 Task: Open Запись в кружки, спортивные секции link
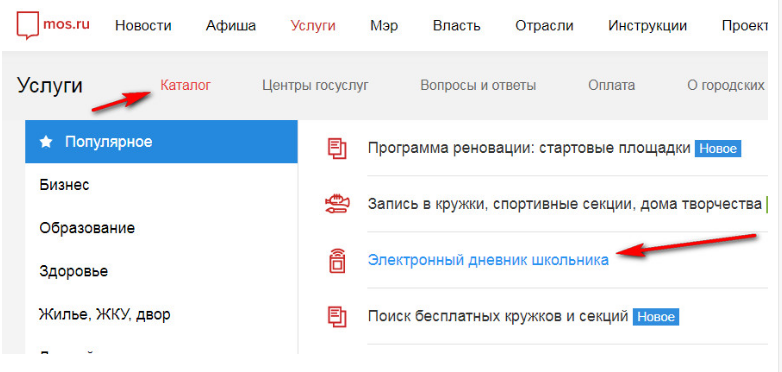click(x=565, y=204)
